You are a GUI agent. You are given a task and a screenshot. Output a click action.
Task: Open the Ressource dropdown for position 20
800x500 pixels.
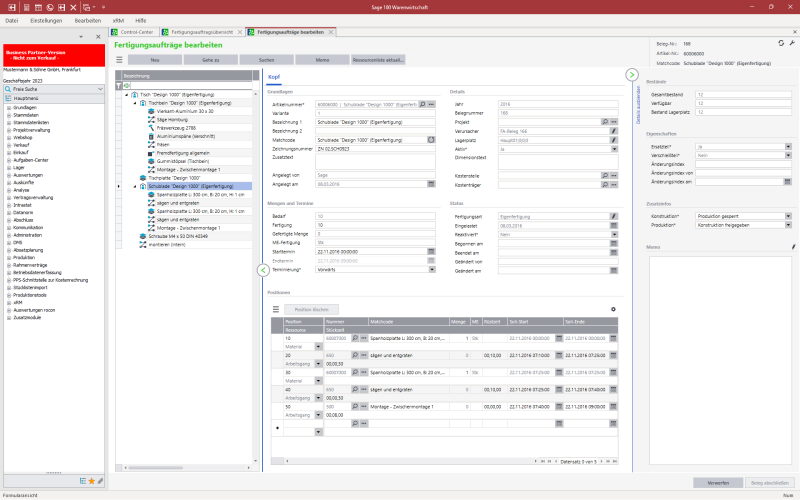click(318, 364)
